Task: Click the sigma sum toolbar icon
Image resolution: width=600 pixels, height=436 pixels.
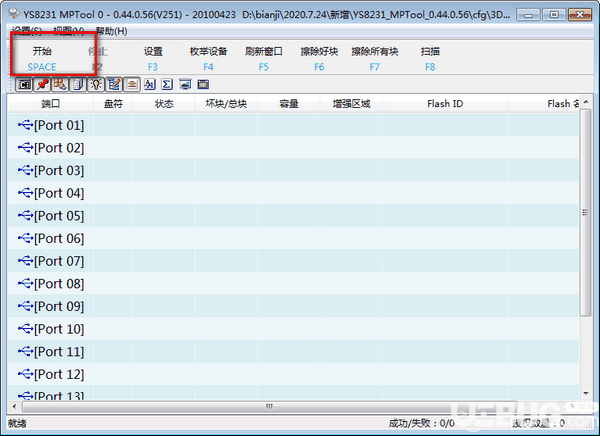Action: [x=167, y=84]
